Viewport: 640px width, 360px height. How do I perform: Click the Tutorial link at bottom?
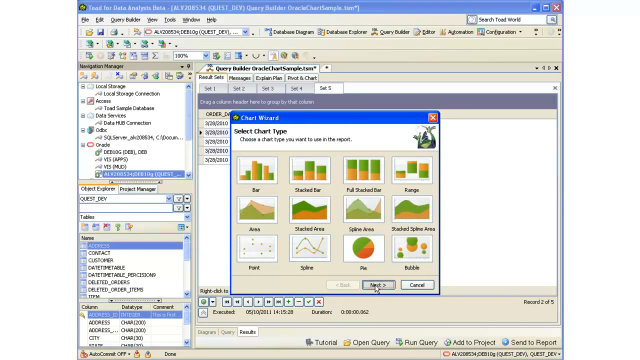(x=322, y=342)
